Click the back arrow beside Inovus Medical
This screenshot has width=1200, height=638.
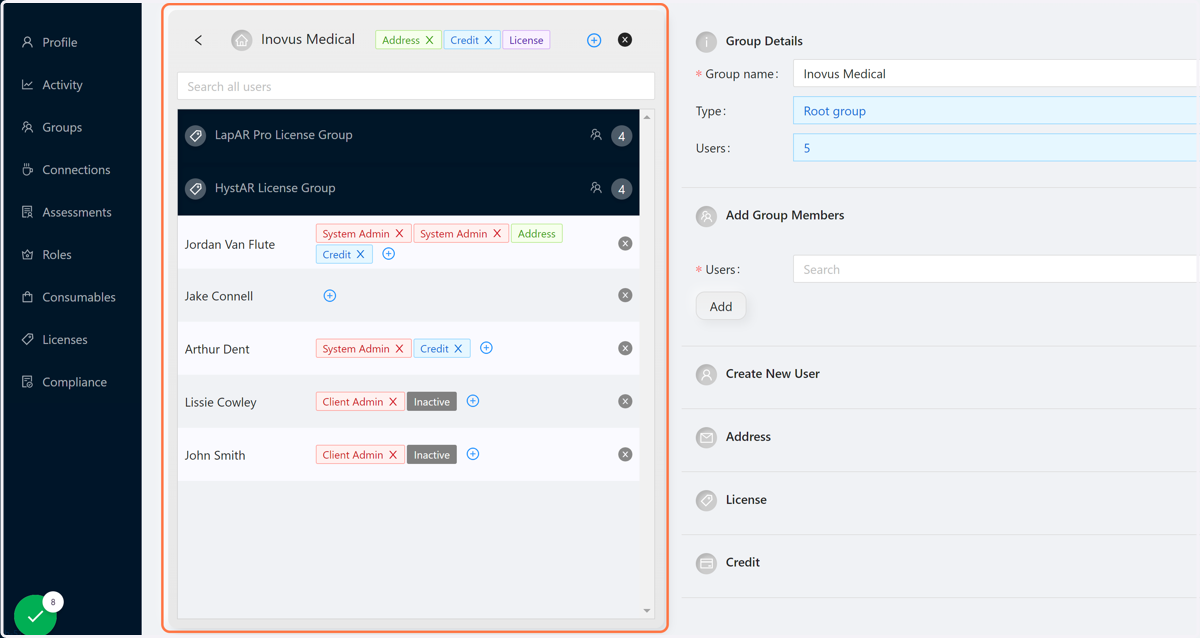pyautogui.click(x=198, y=40)
